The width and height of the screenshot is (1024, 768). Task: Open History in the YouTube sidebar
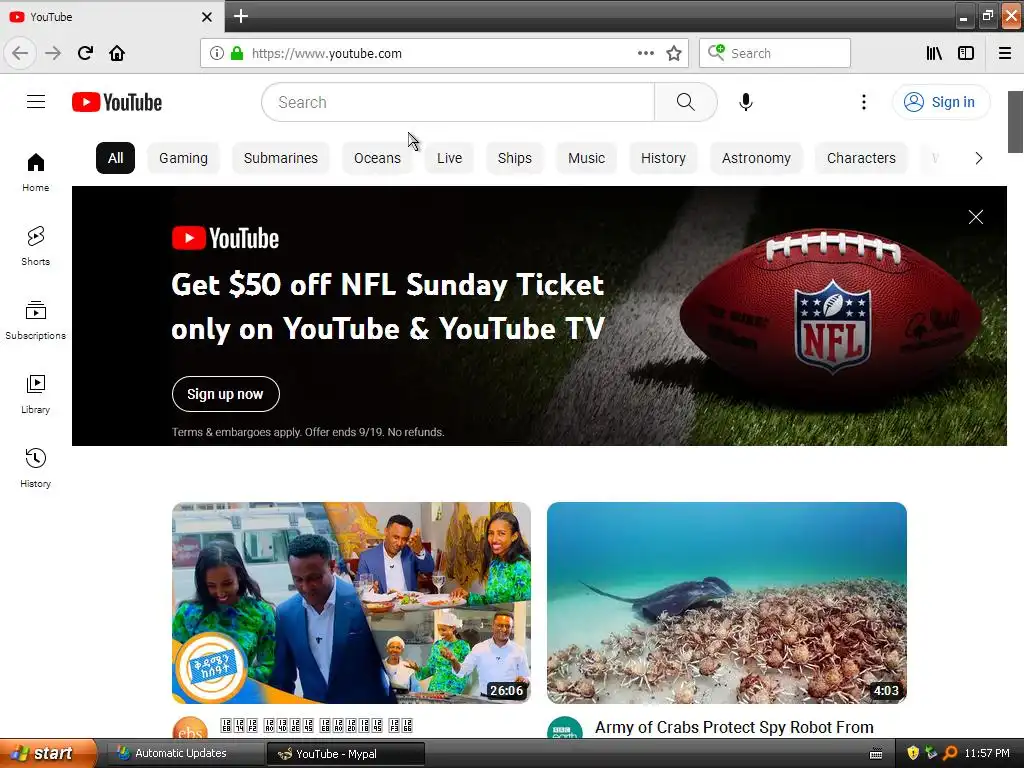click(x=36, y=468)
